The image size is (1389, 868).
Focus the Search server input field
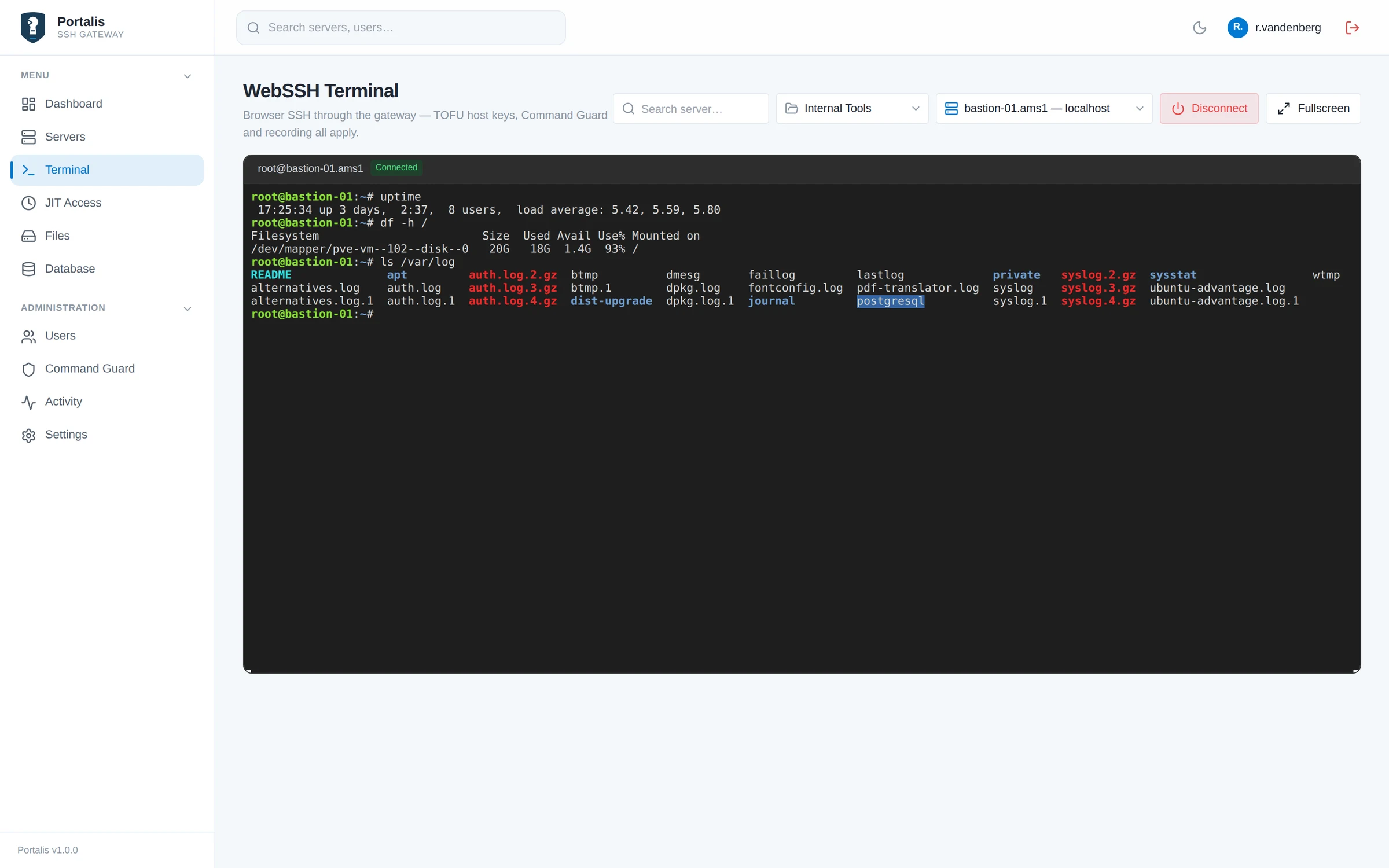[690, 108]
